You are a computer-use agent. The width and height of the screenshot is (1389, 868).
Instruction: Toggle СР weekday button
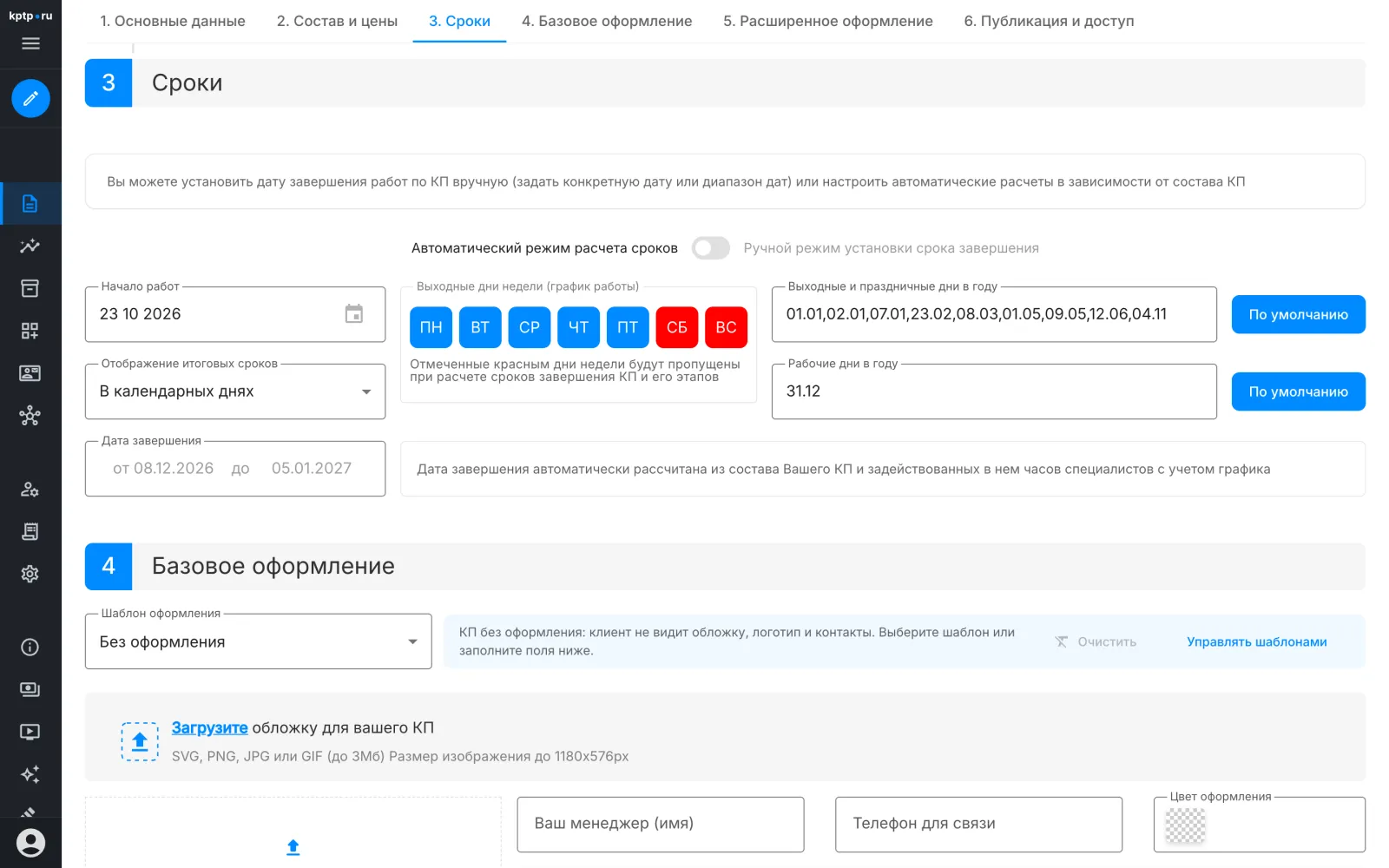tap(530, 327)
